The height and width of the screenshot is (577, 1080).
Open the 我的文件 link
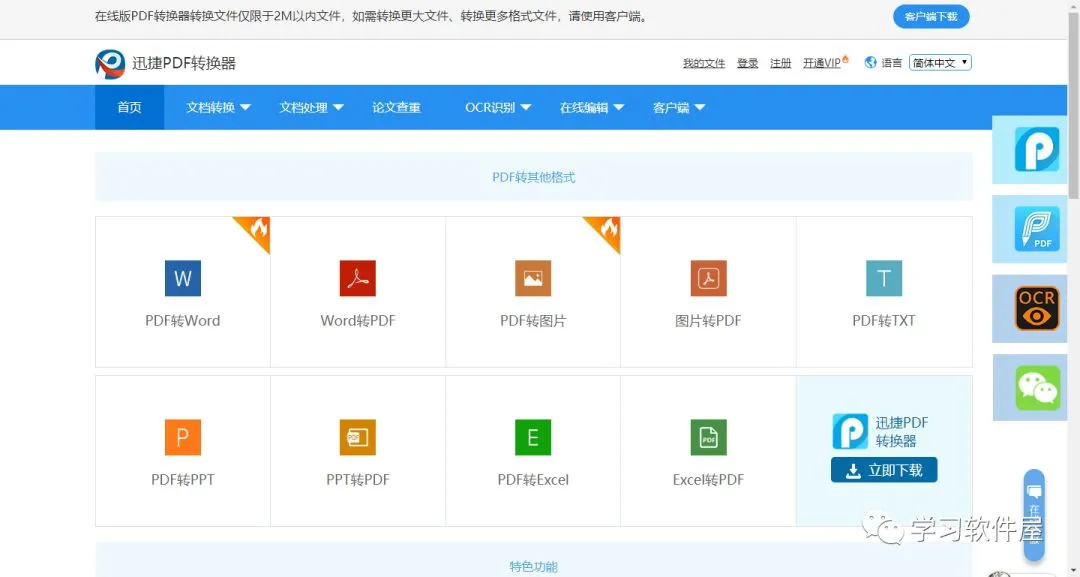[x=704, y=63]
